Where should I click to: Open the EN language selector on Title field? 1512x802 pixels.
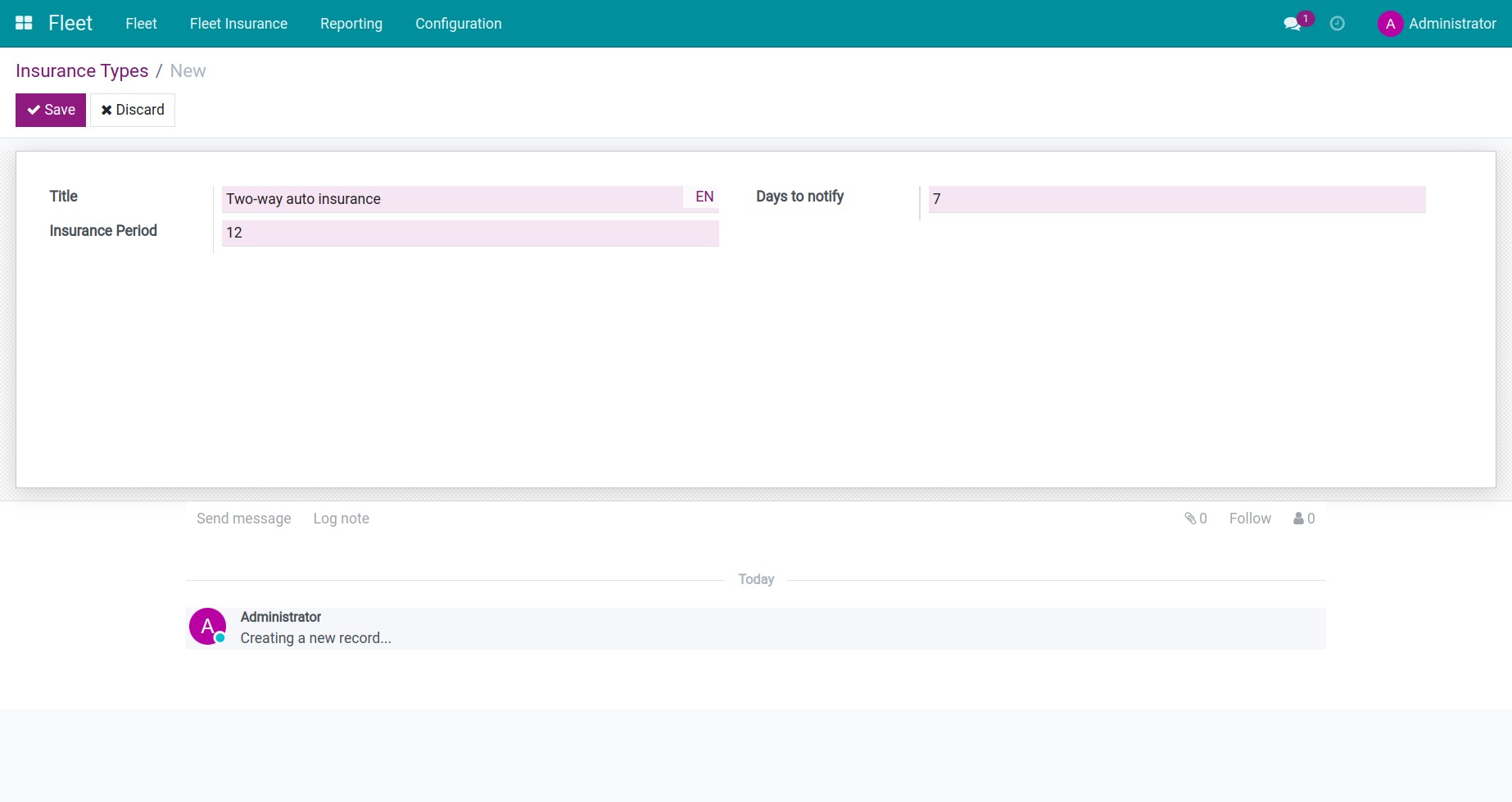tap(702, 196)
